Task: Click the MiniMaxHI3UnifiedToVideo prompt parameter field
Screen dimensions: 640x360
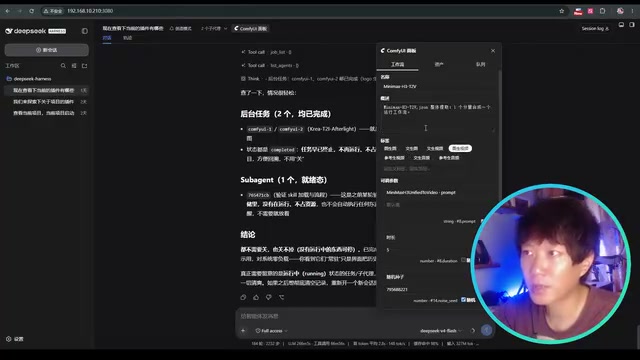Action: point(437,193)
